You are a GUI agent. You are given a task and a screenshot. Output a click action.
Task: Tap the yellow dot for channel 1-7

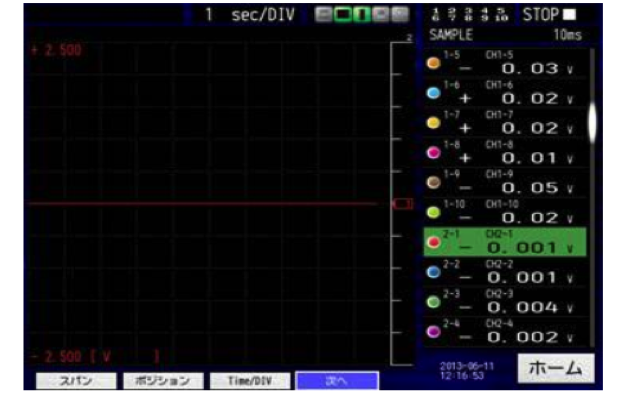click(x=434, y=123)
